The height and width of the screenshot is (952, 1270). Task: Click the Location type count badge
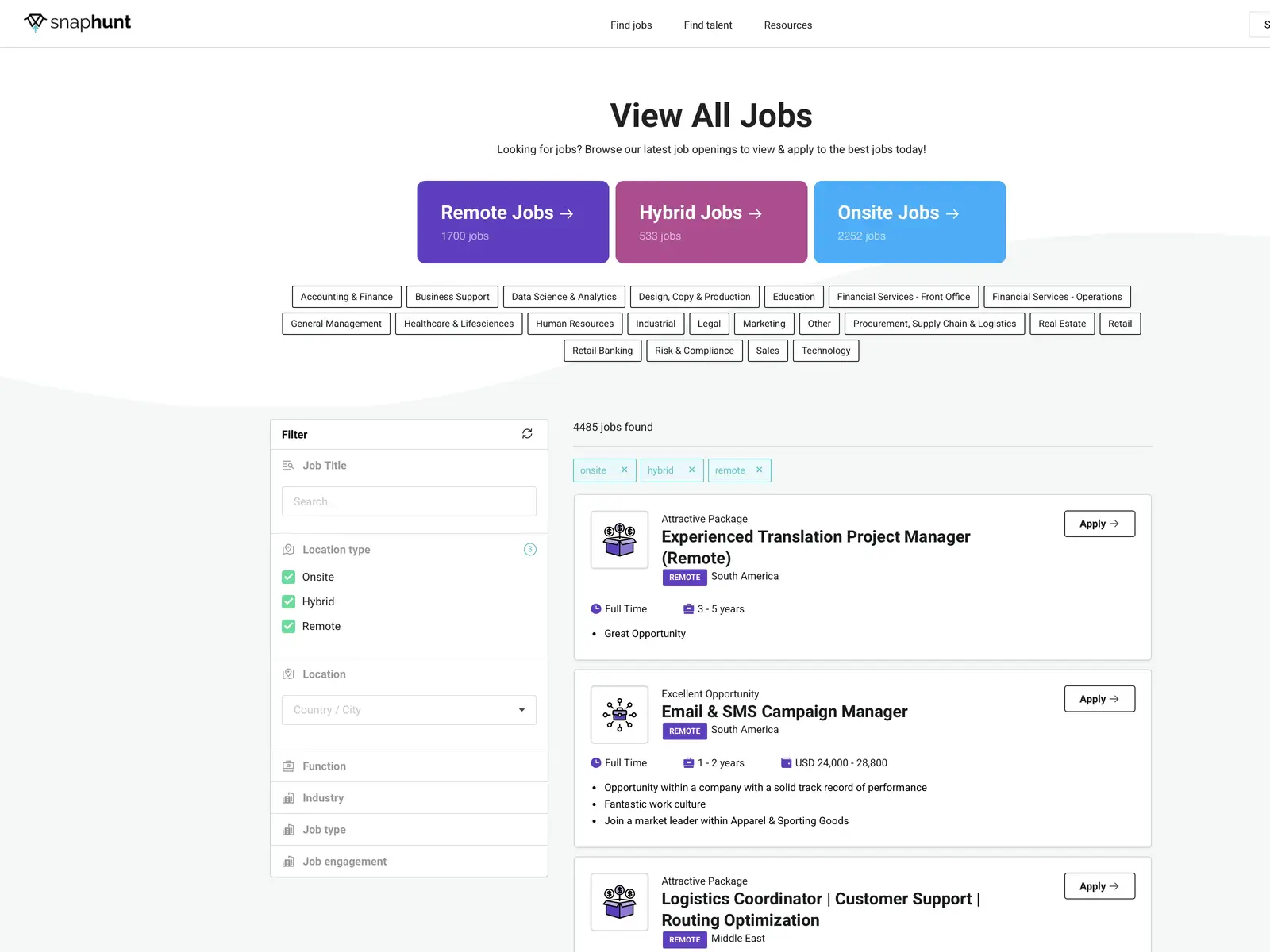pos(530,549)
